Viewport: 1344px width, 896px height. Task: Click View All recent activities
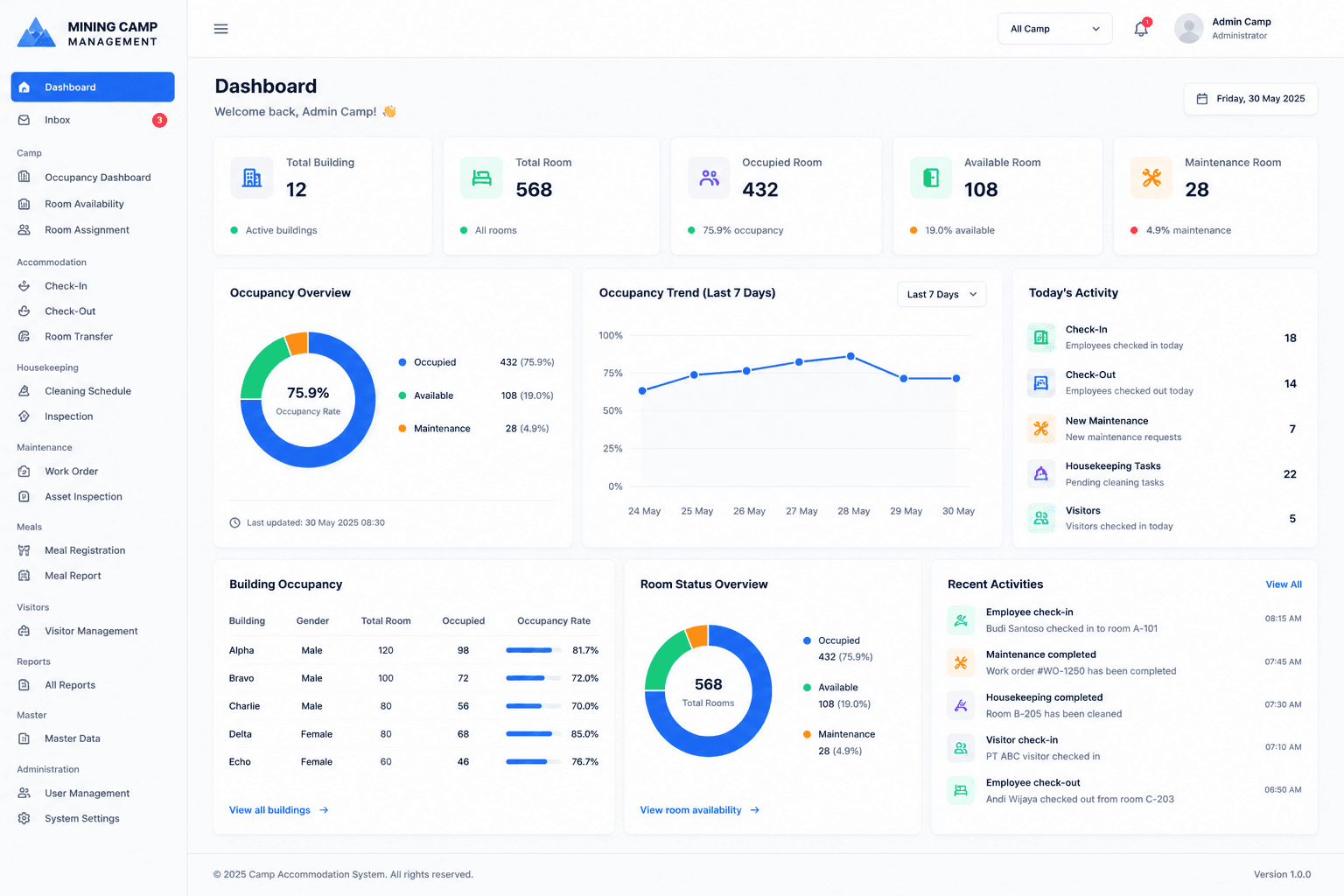[1284, 584]
